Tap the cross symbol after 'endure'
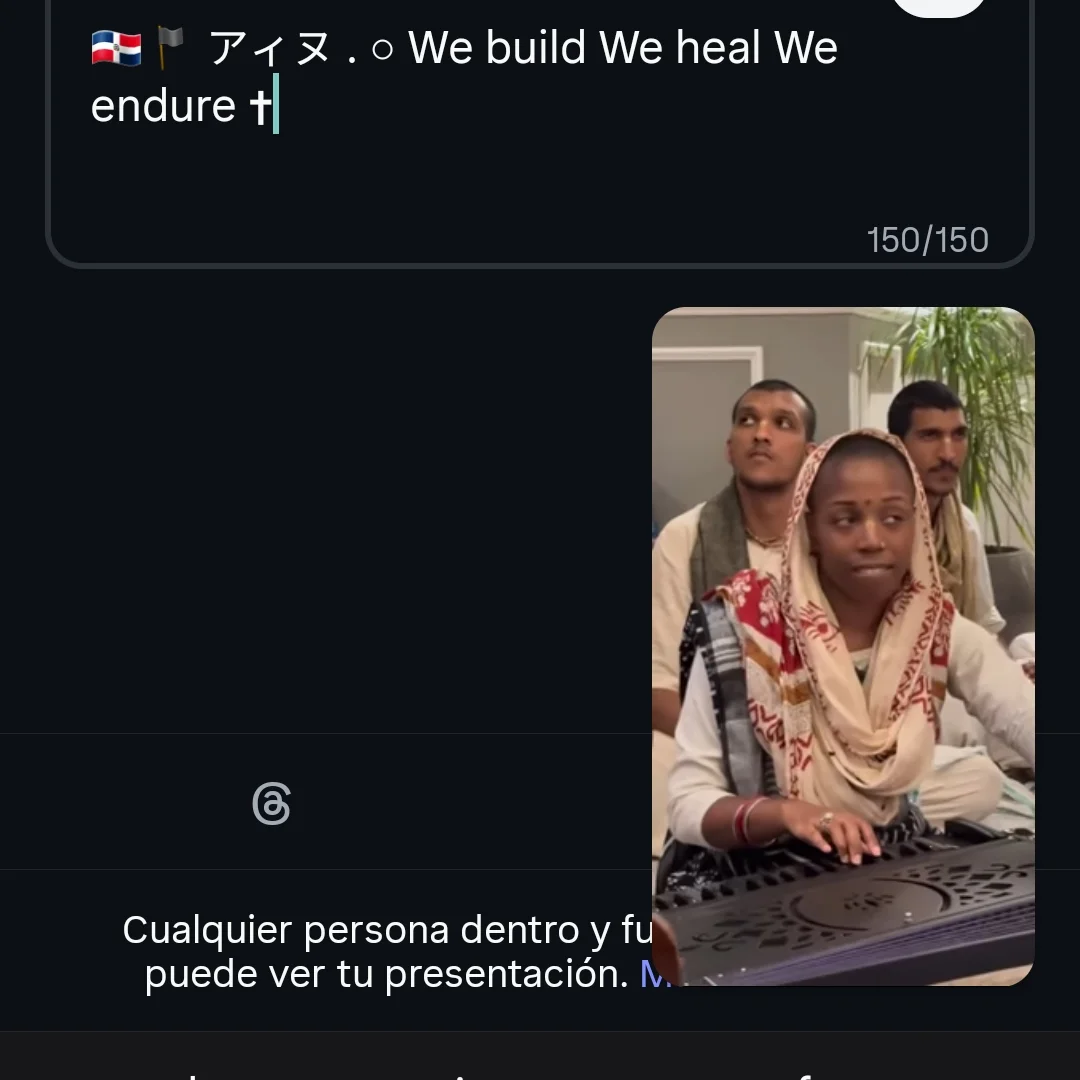Viewport: 1080px width, 1080px height. [x=260, y=106]
